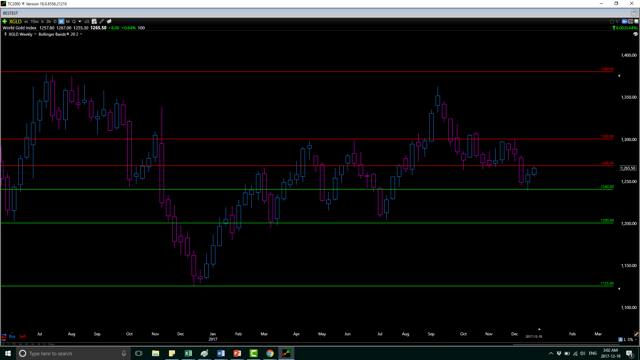640x360 pixels.
Task: Open the drawing tools pencil icon
Action: pos(101,21)
